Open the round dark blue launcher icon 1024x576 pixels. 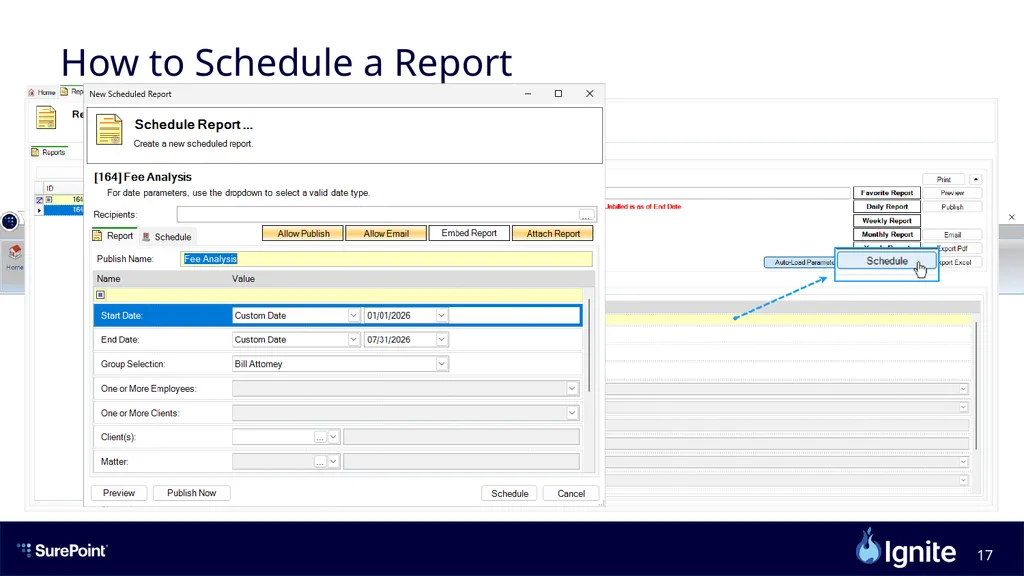10,221
